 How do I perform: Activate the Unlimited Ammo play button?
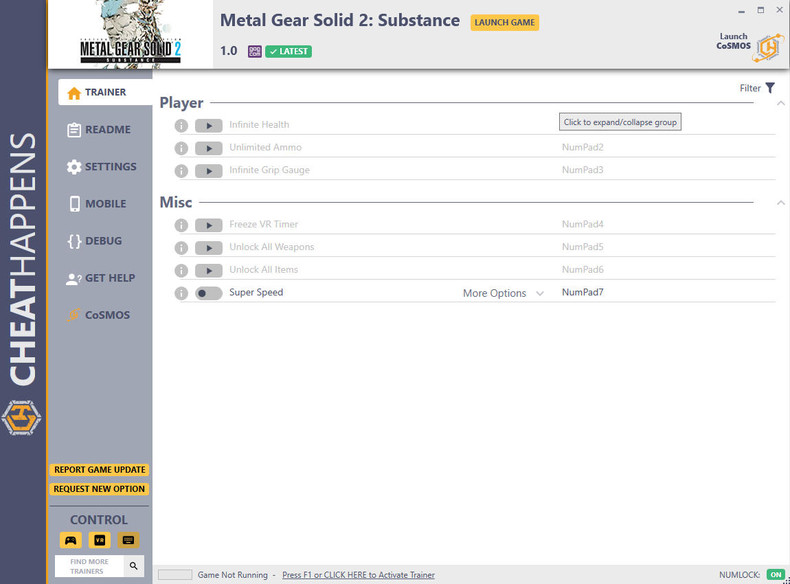coord(209,148)
